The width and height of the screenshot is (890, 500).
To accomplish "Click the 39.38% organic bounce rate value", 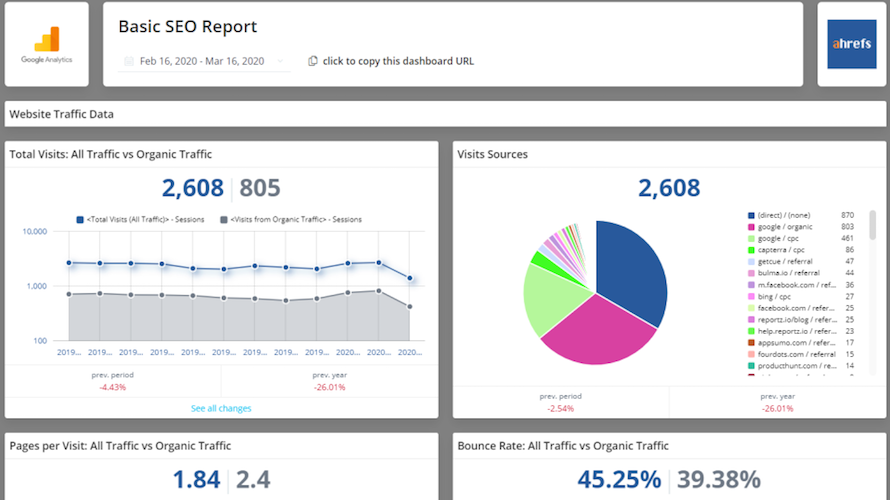I will click(719, 480).
